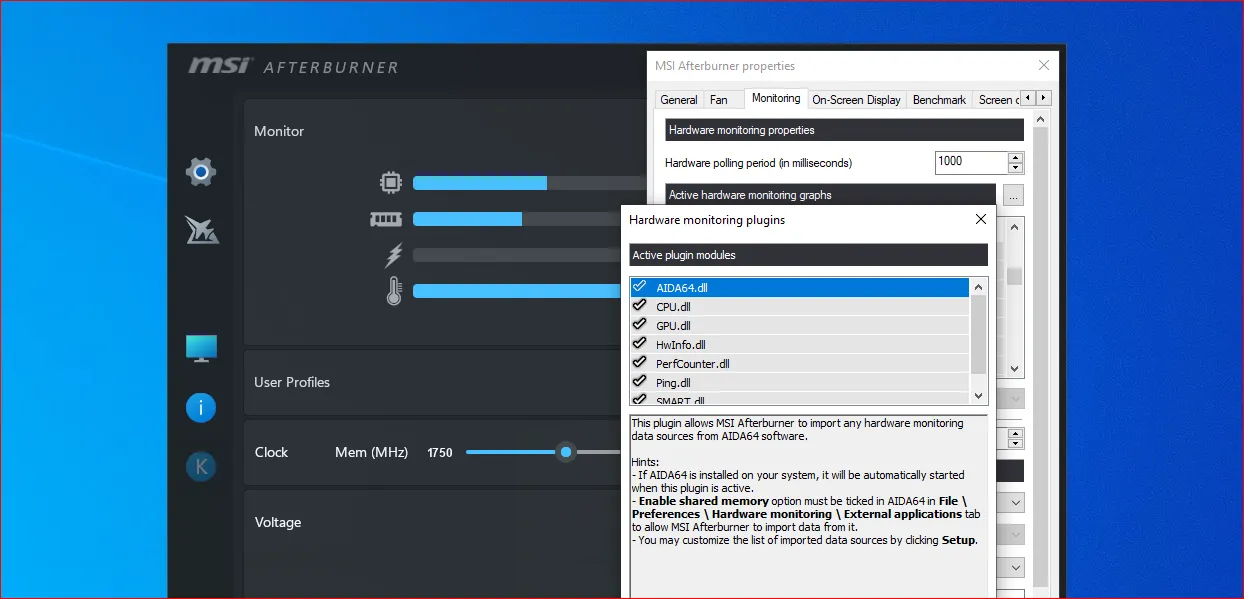The image size is (1244, 599).
Task: Select the monitor display icon in sidebar
Action: click(201, 347)
